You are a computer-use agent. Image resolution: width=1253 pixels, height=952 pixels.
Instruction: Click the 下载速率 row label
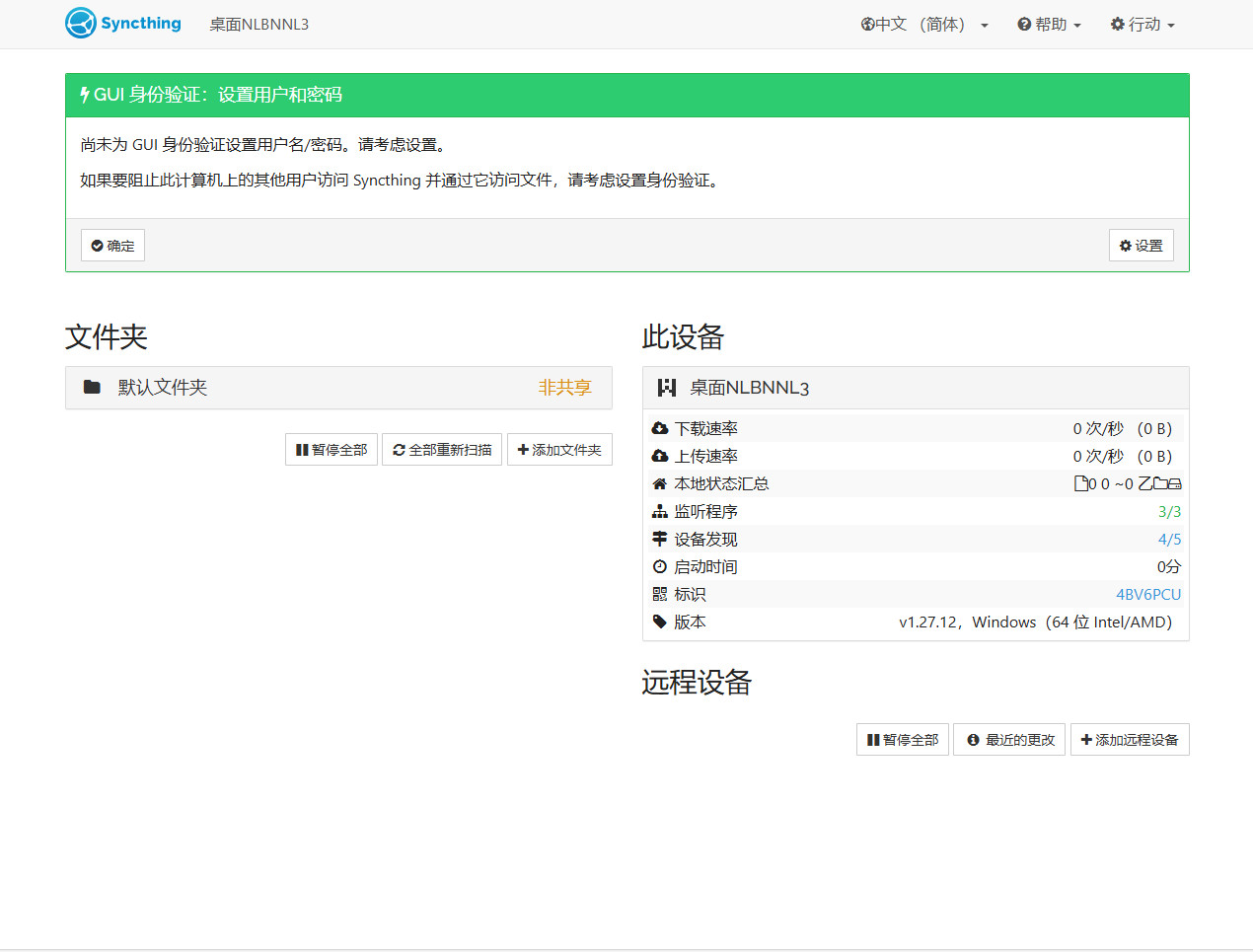[x=705, y=428]
